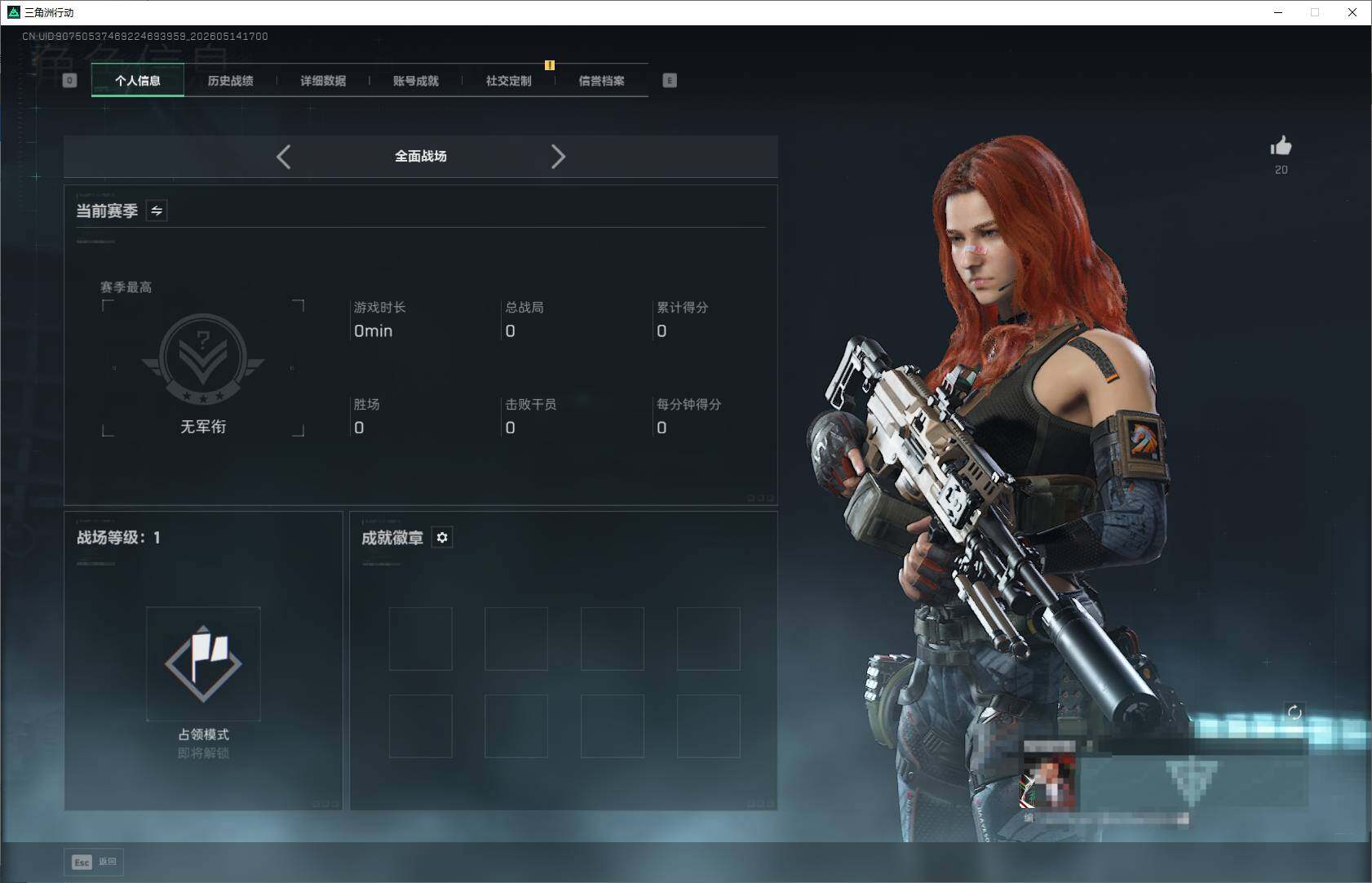The width and height of the screenshot is (1372, 883).
Task: Open the 个人信息 tab
Action: pyautogui.click(x=138, y=80)
